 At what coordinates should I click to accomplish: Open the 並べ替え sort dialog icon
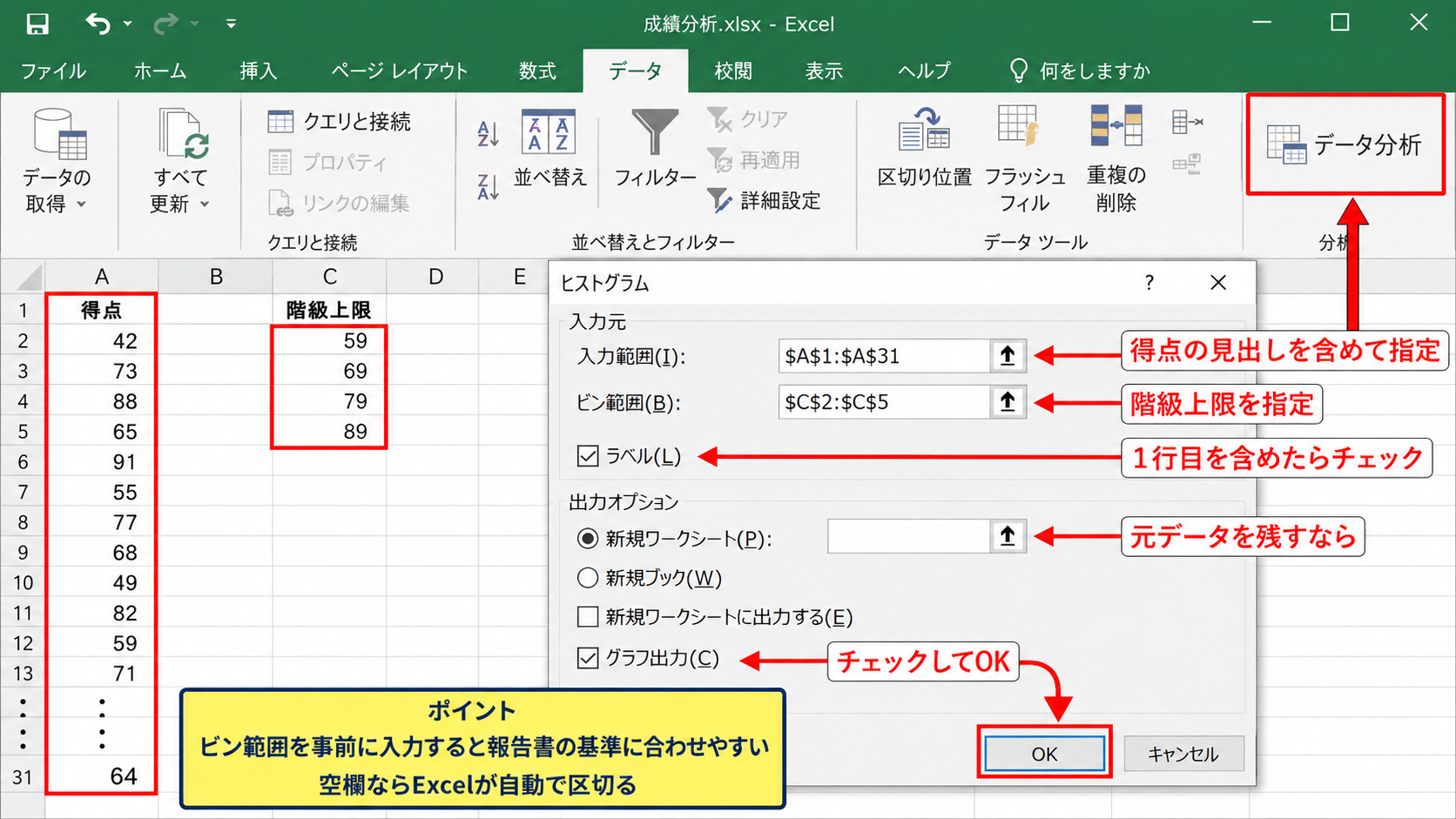point(549,131)
